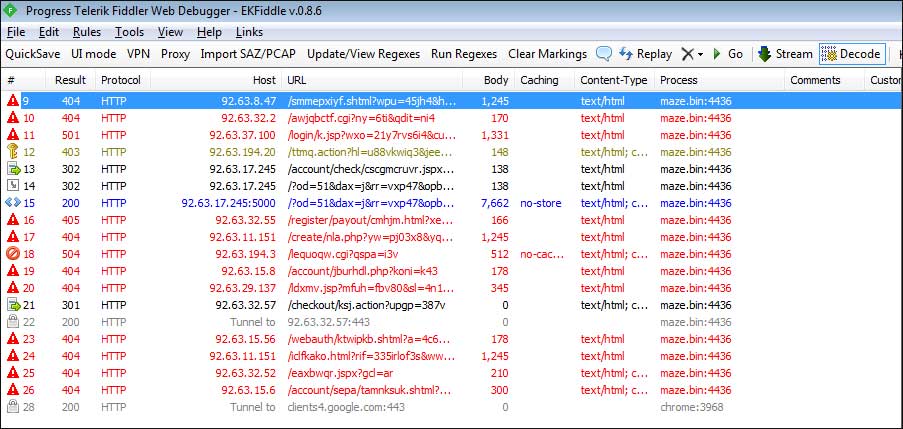The height and width of the screenshot is (429, 903).
Task: Click the Go button
Action: (727, 54)
